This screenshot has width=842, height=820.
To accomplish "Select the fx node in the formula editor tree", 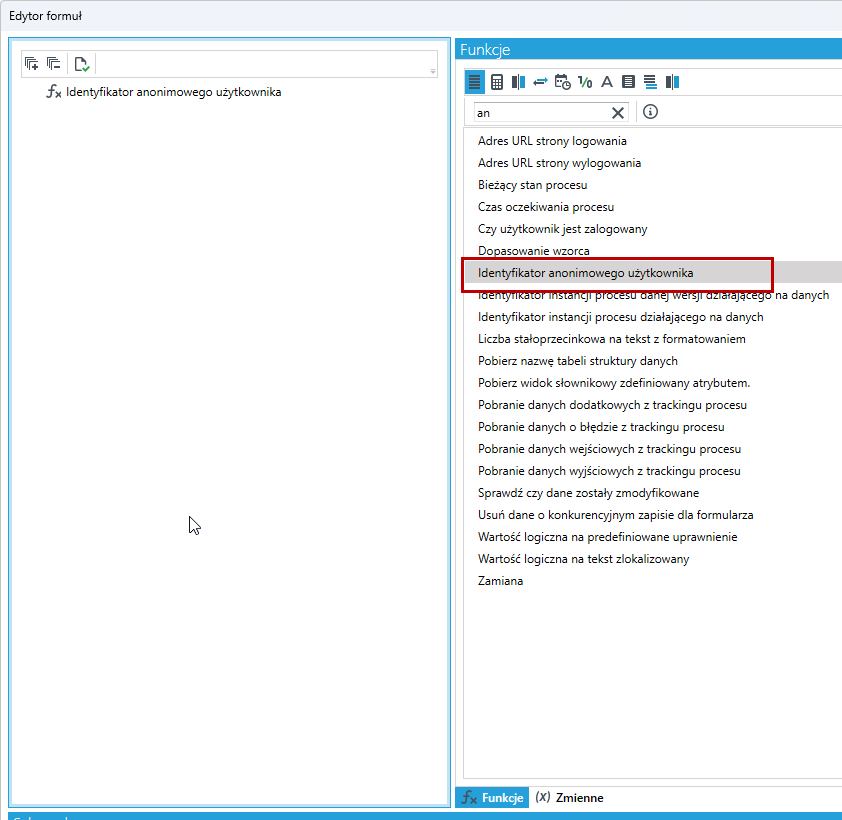I will (163, 92).
